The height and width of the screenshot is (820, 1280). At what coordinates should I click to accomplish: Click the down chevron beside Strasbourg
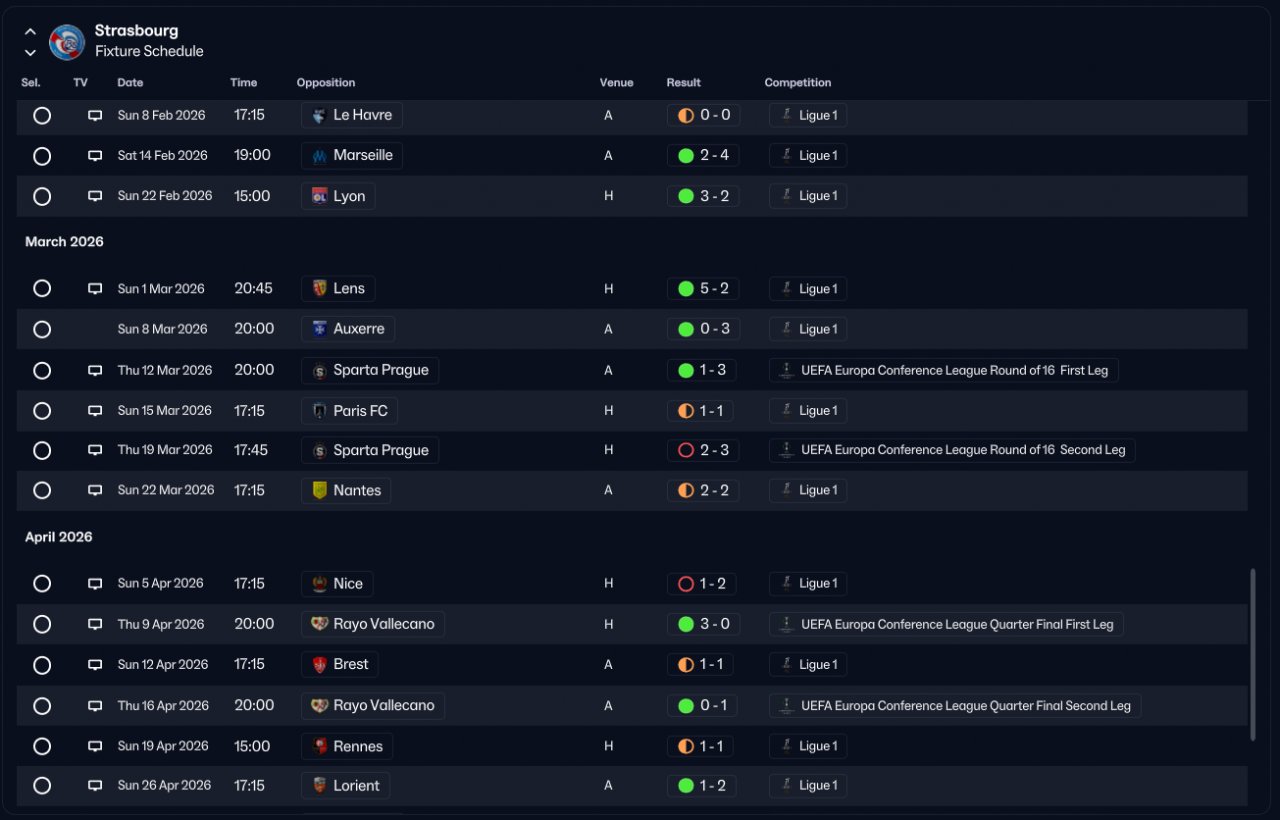30,52
